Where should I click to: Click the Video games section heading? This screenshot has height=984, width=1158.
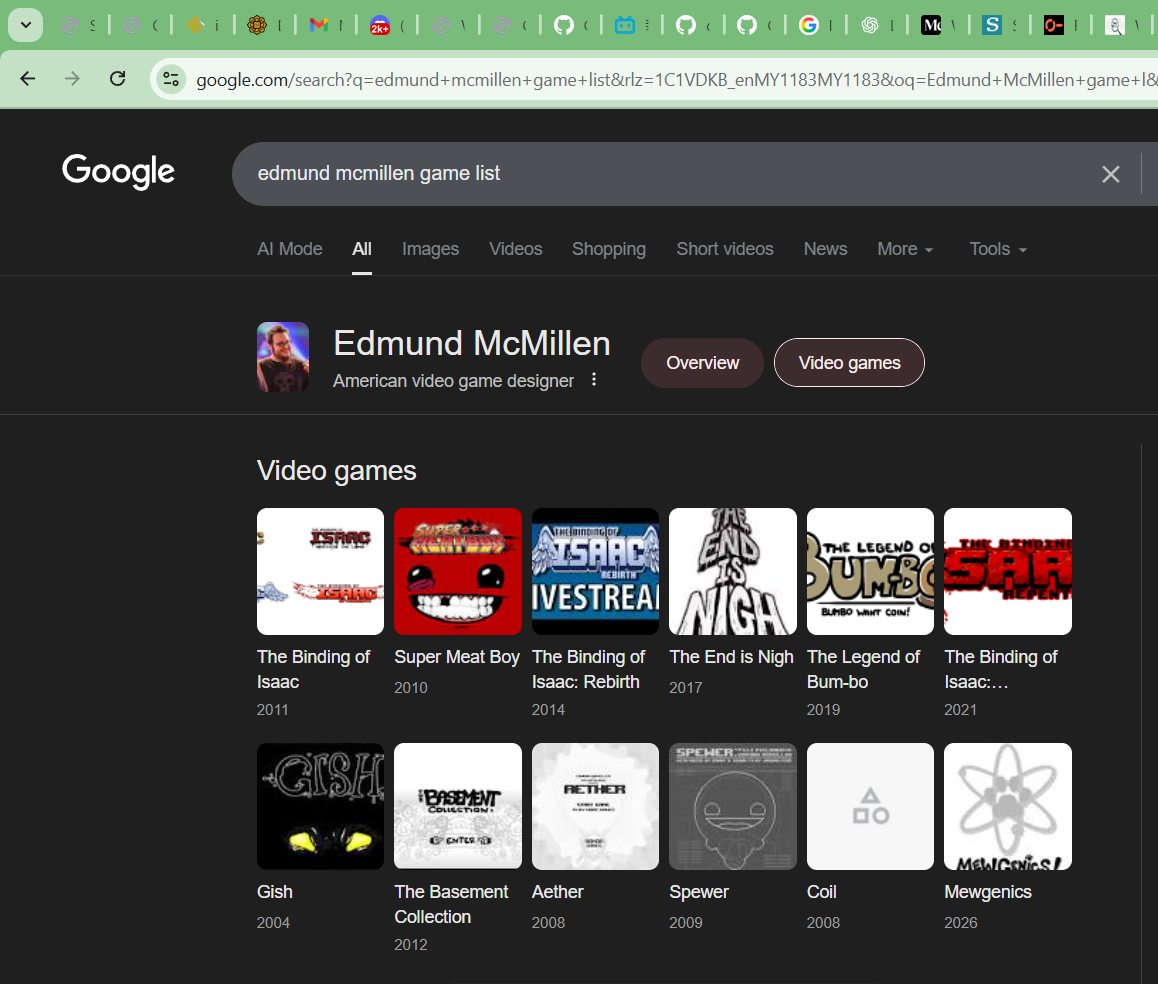click(337, 471)
